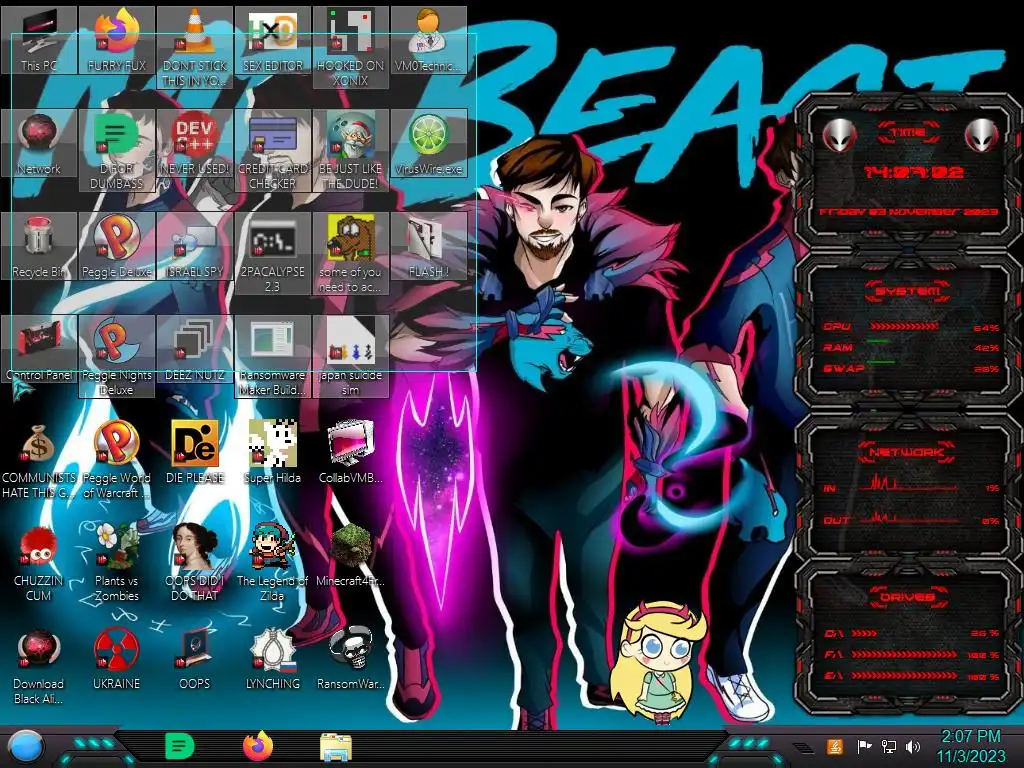The image size is (1024, 768).
Task: Open the green chat app on taskbar
Action: (x=179, y=746)
